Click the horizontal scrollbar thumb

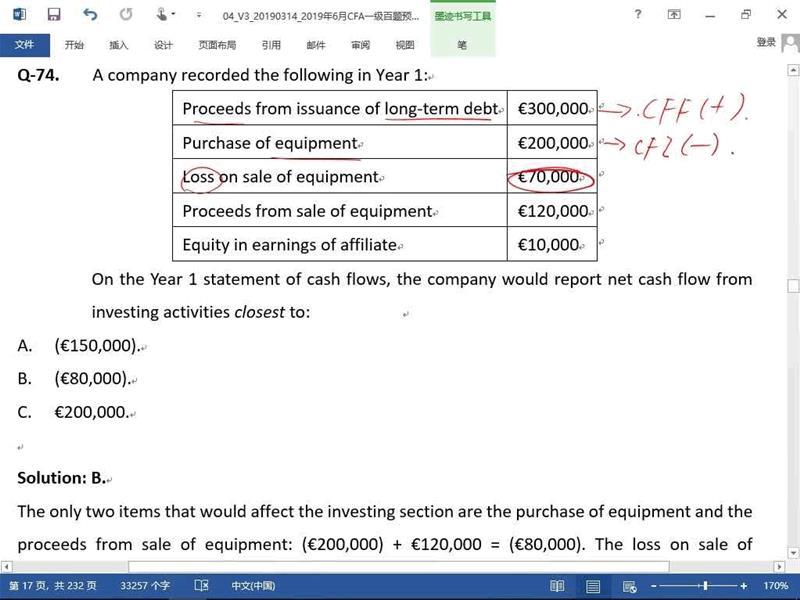[398, 566]
